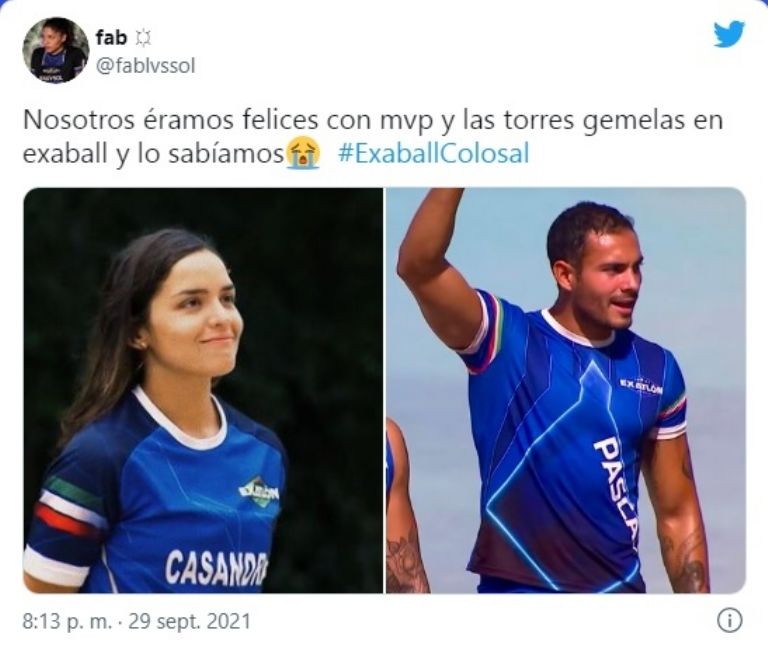Viewport: 768px width, 647px height.
Task: Open the @fablvssol handle link
Action: click(x=145, y=66)
